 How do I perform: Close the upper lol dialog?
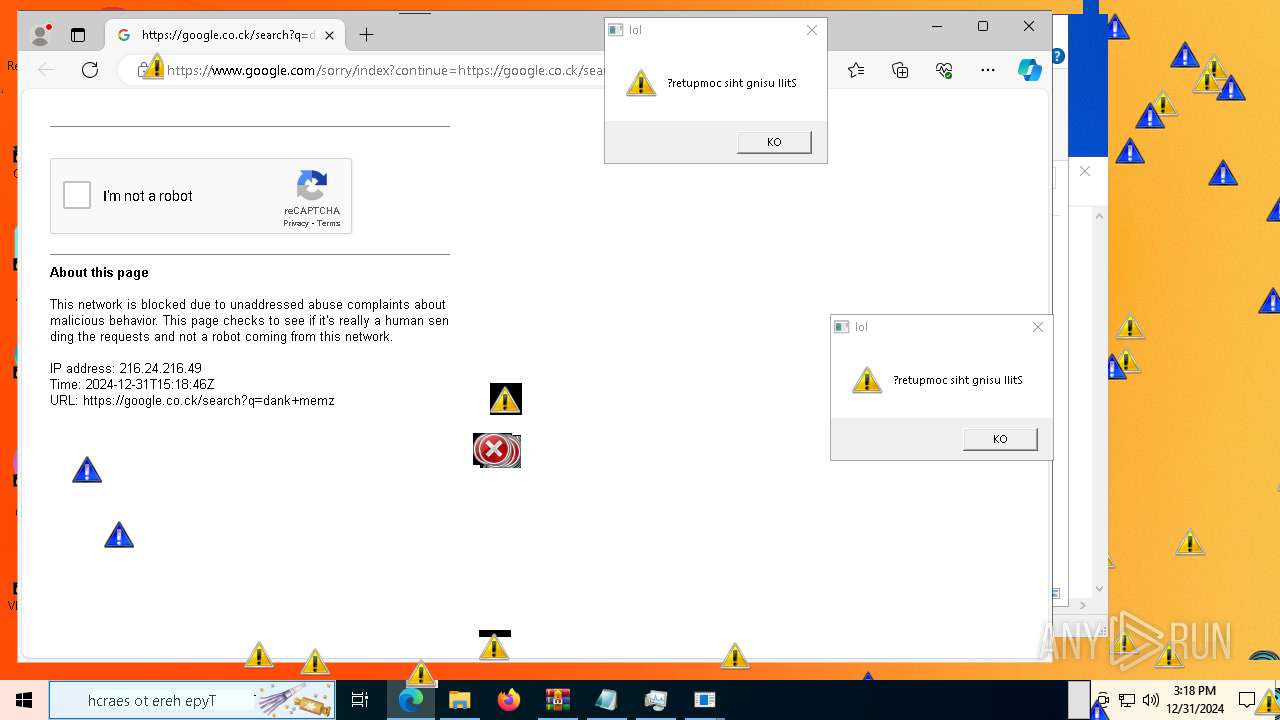click(812, 30)
